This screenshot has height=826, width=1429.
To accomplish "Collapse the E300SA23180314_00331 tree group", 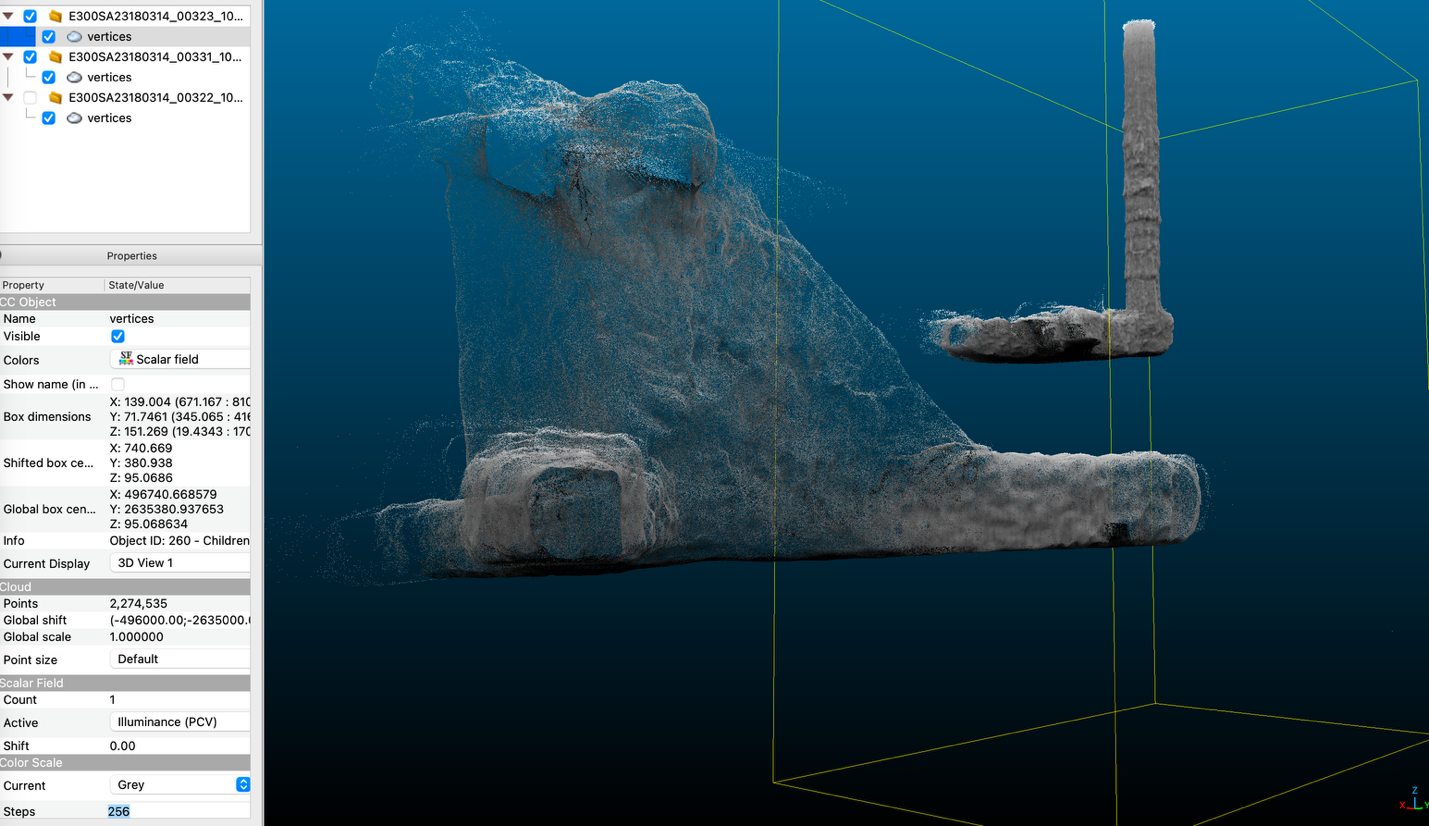I will point(8,57).
